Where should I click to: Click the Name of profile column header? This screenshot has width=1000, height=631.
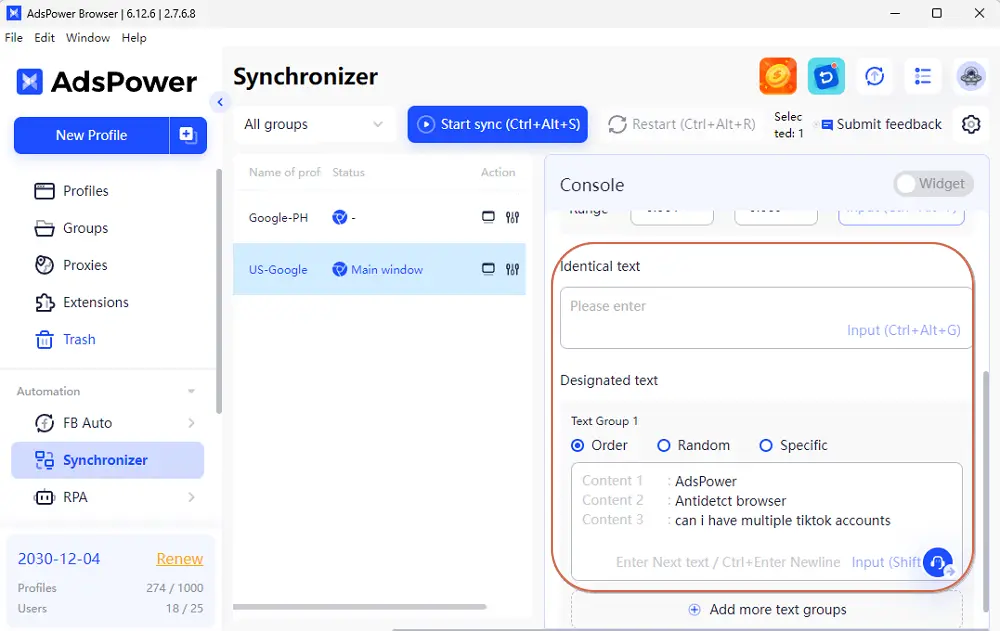point(284,172)
